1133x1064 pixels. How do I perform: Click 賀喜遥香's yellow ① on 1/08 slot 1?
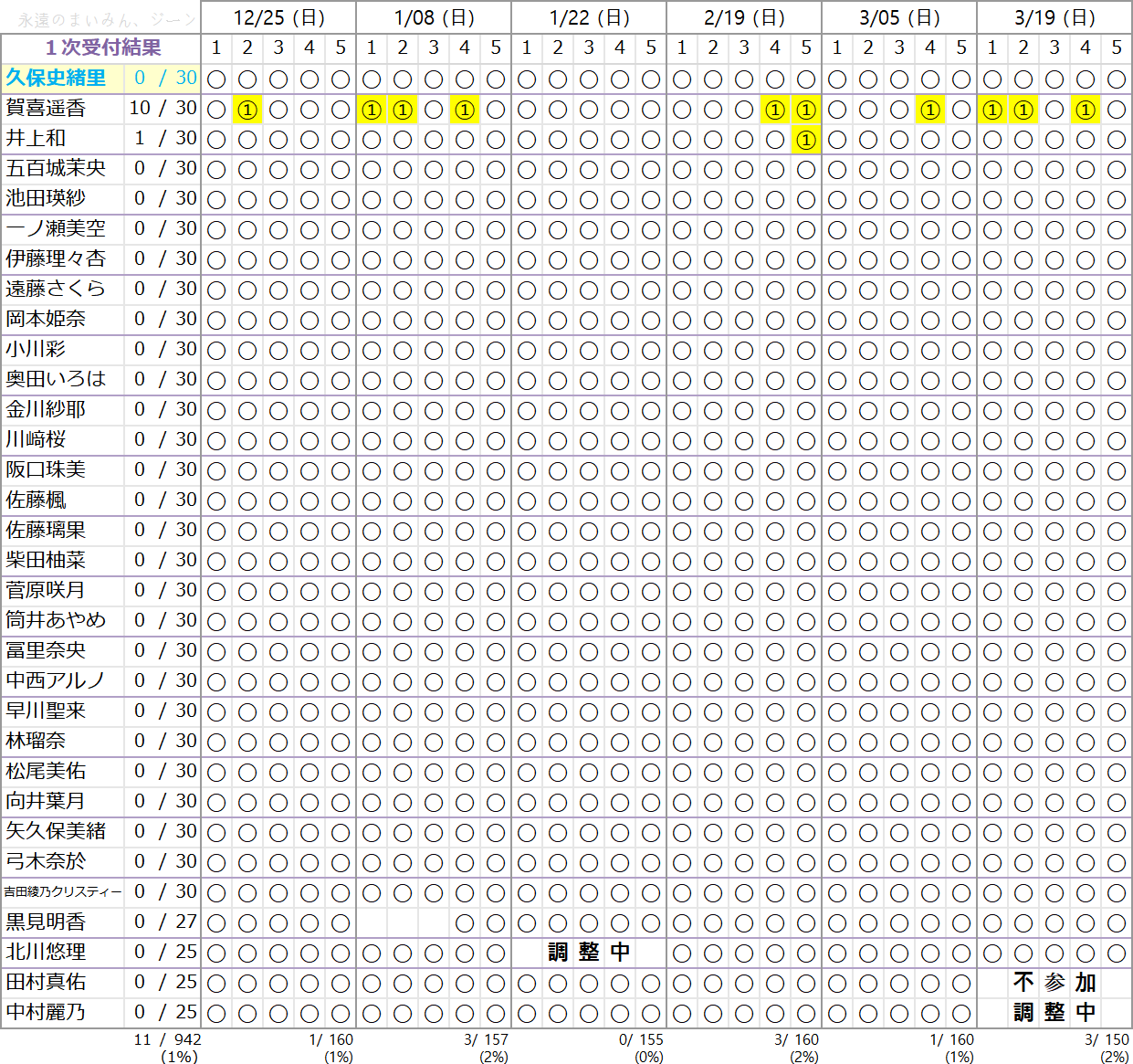[x=372, y=111]
